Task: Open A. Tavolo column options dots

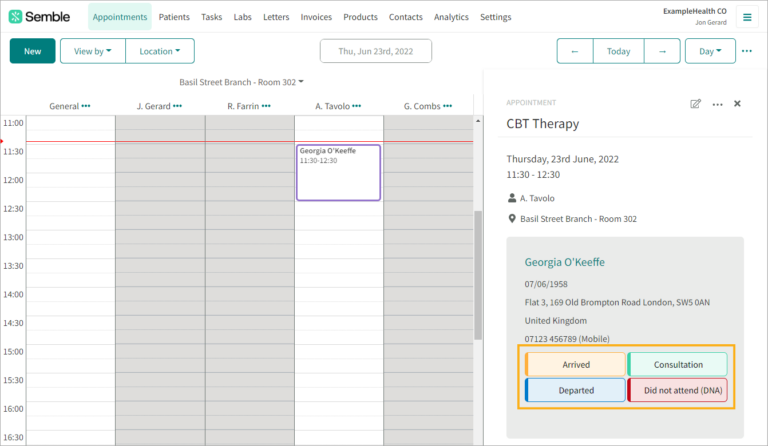Action: click(357, 106)
